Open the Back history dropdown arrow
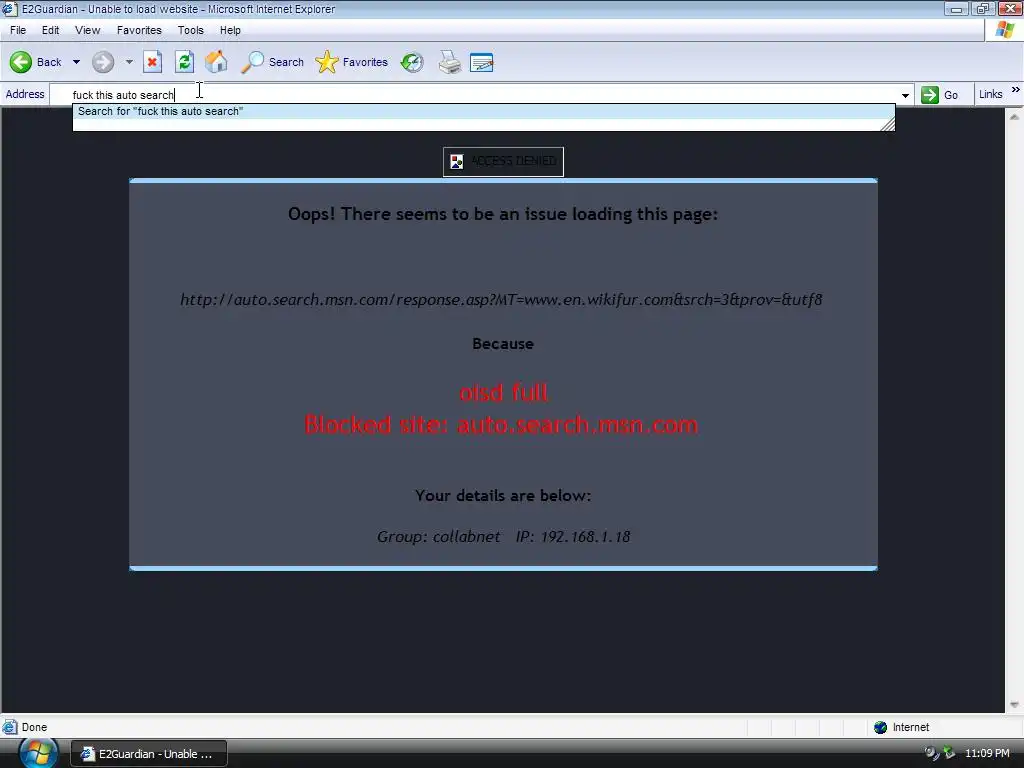The image size is (1024, 768). pyautogui.click(x=76, y=62)
